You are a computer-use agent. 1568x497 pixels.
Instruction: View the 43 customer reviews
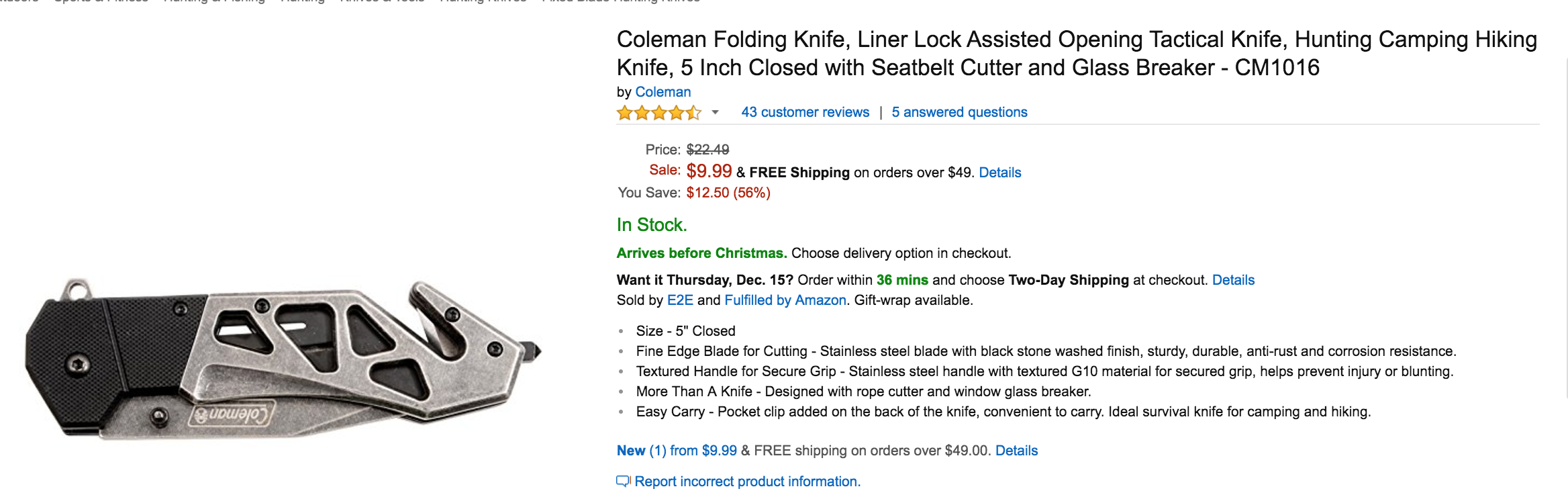[805, 112]
